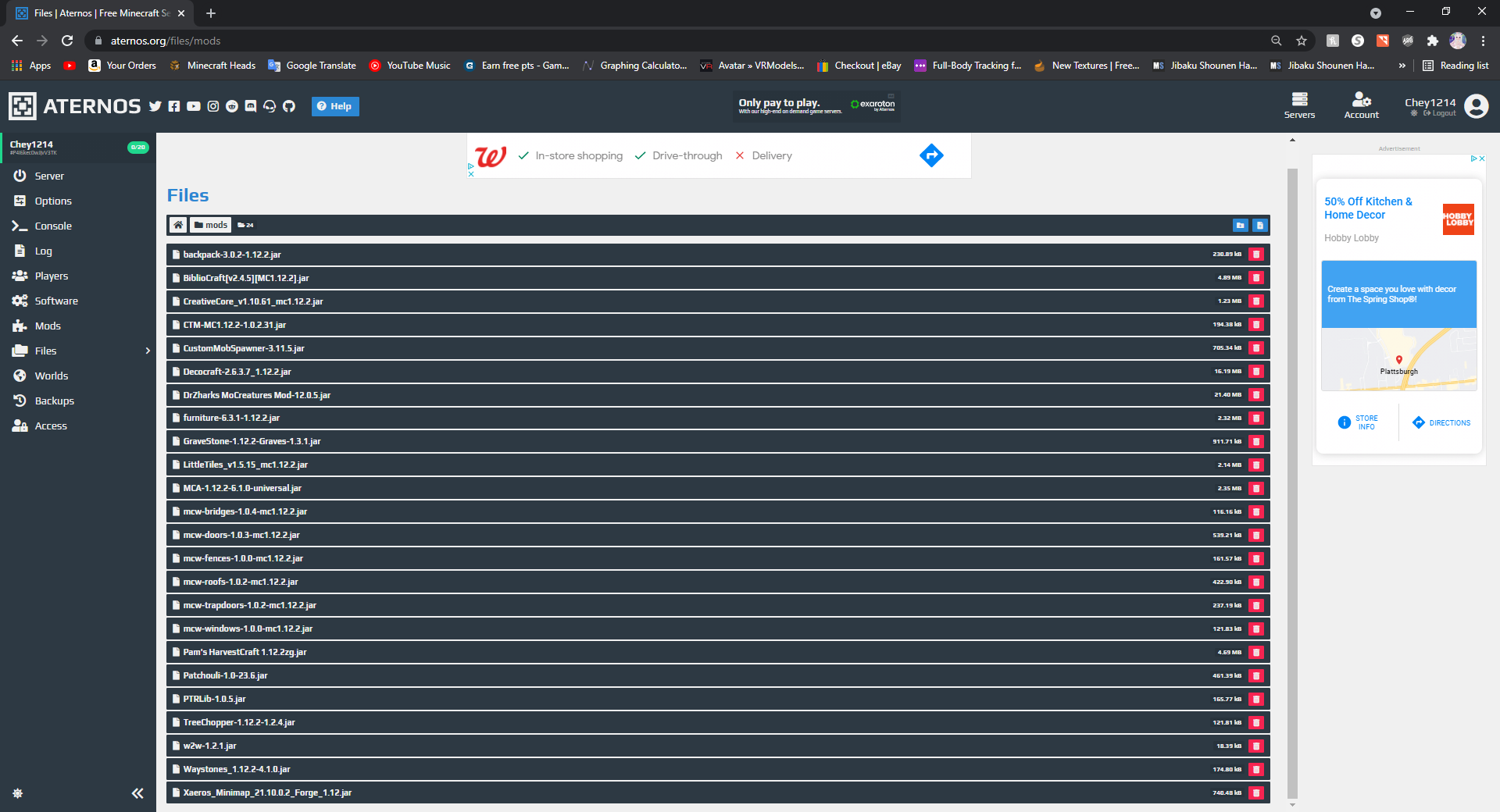Delete MCA-1.12.2-6.1.0-universal.jar
This screenshot has width=1500, height=812.
[1256, 489]
